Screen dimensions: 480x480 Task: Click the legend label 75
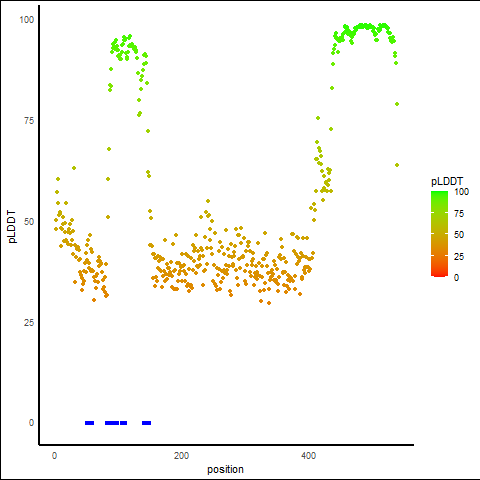click(459, 214)
